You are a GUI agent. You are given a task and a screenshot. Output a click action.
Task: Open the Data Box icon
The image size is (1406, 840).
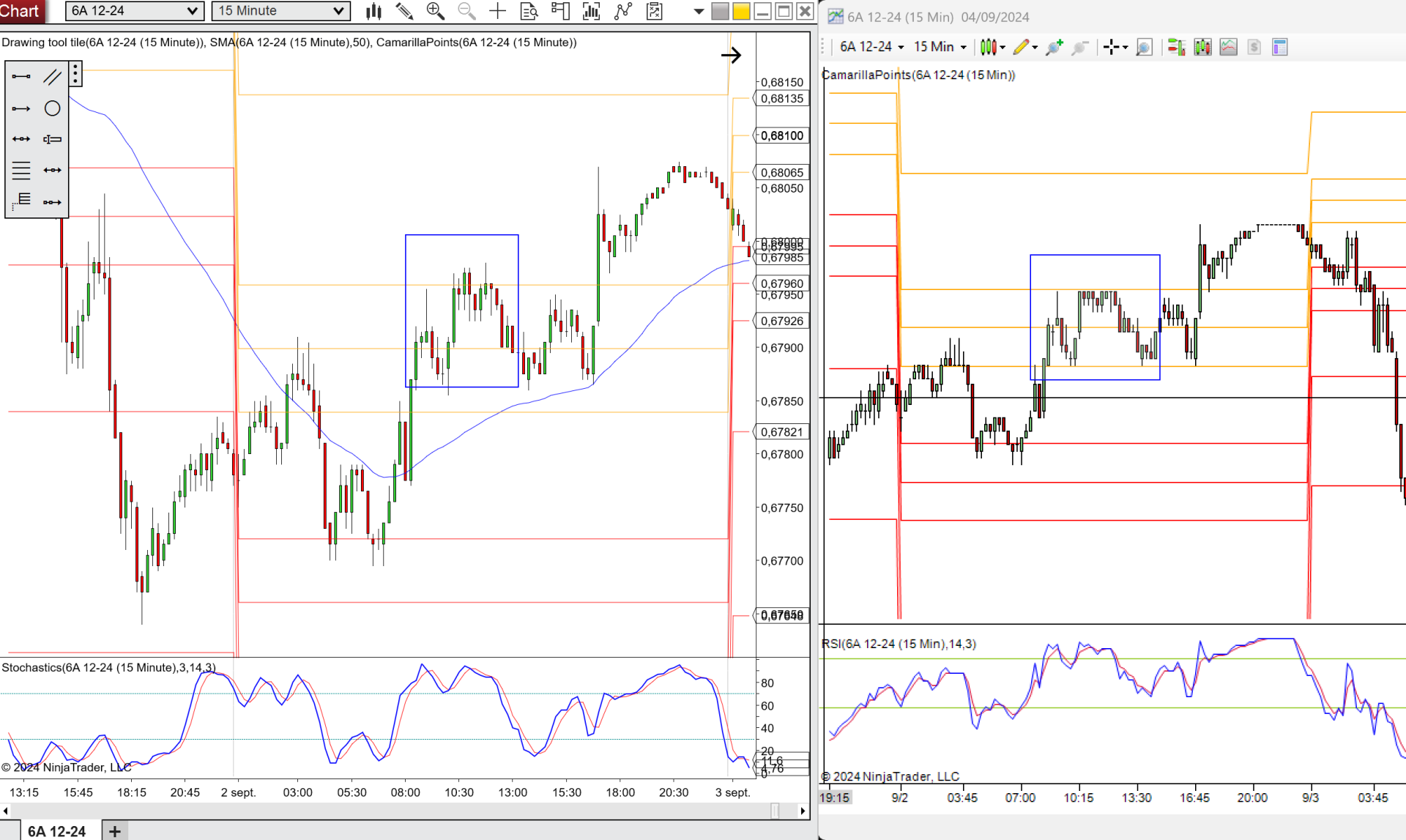click(x=529, y=11)
